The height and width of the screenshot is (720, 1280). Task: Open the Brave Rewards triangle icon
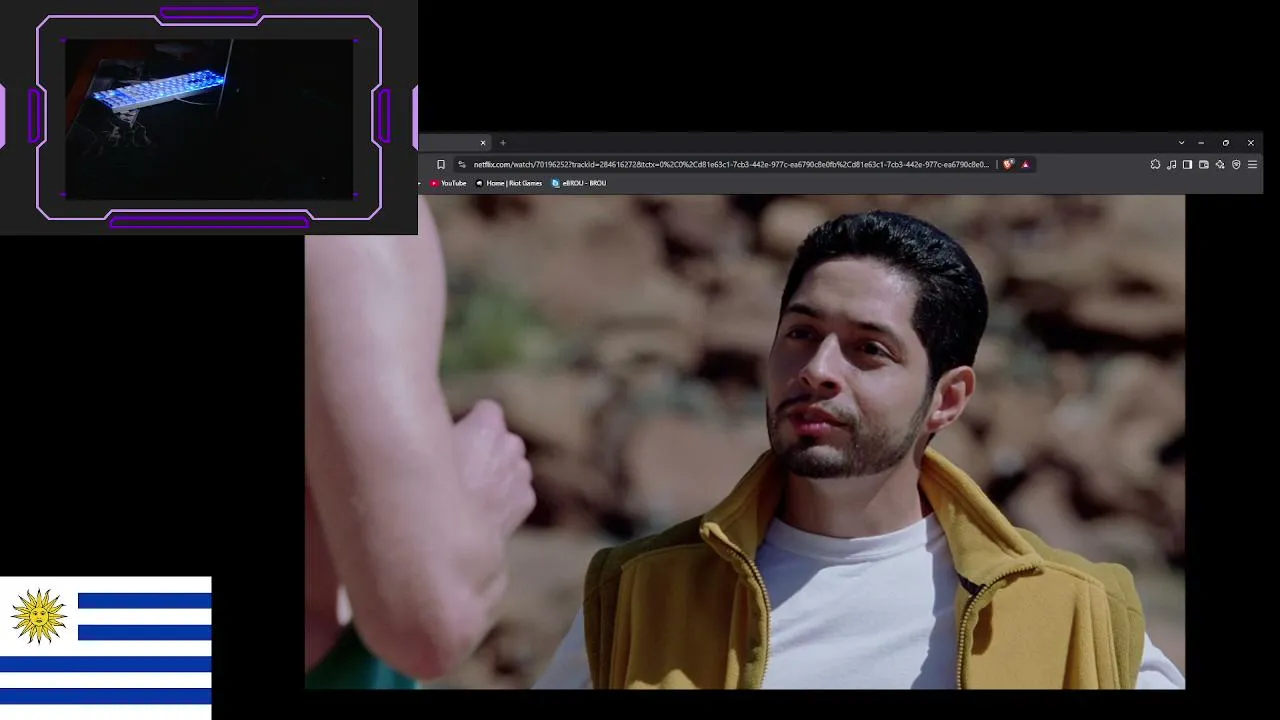point(1025,164)
